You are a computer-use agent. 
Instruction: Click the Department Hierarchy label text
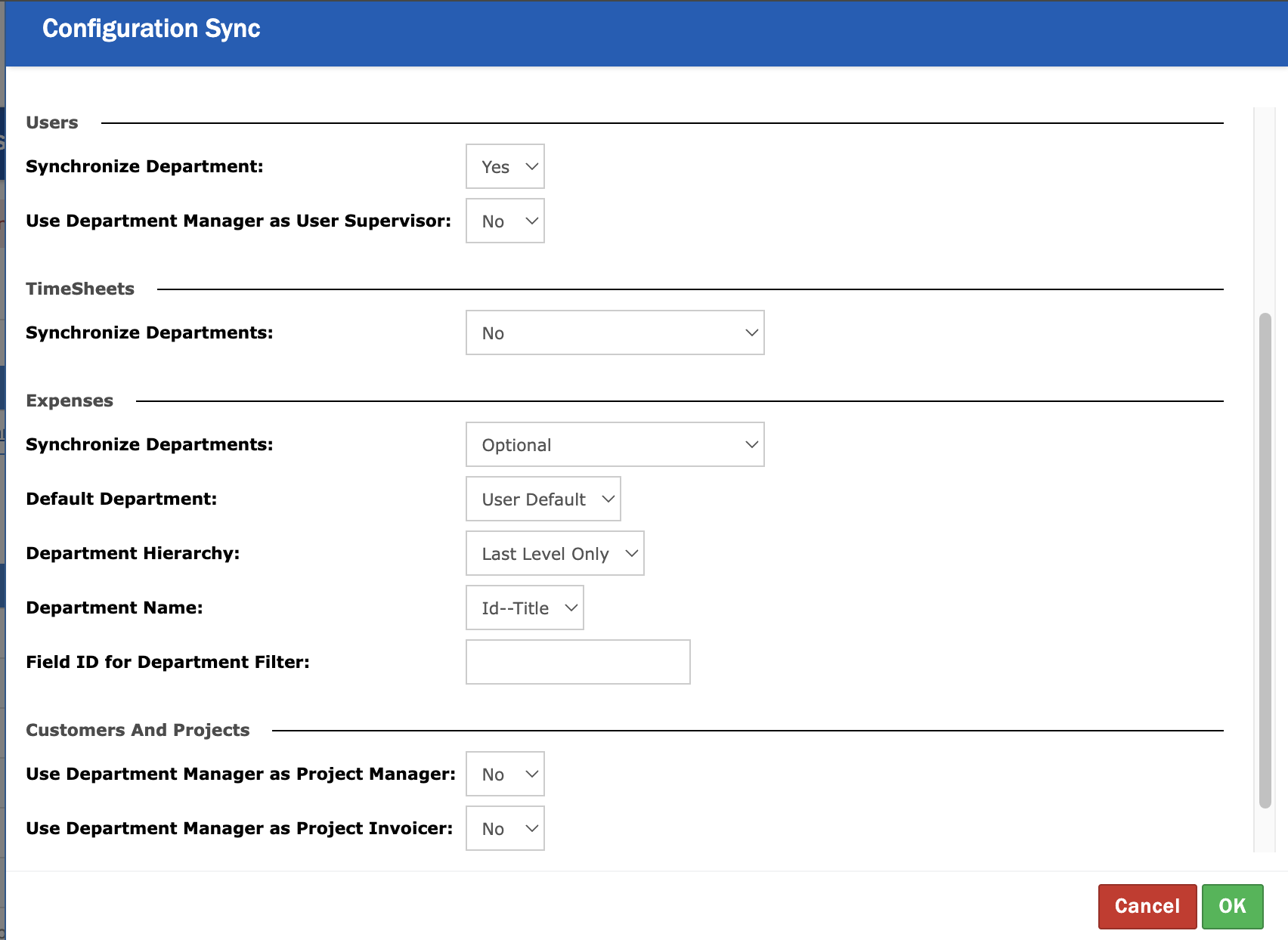point(132,553)
